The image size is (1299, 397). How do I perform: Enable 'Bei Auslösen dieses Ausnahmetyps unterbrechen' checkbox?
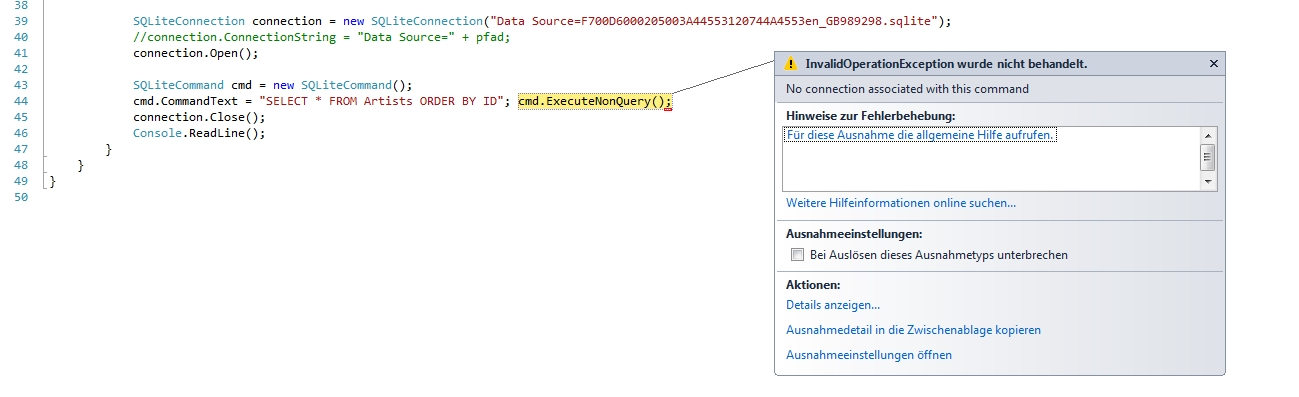(x=797, y=255)
